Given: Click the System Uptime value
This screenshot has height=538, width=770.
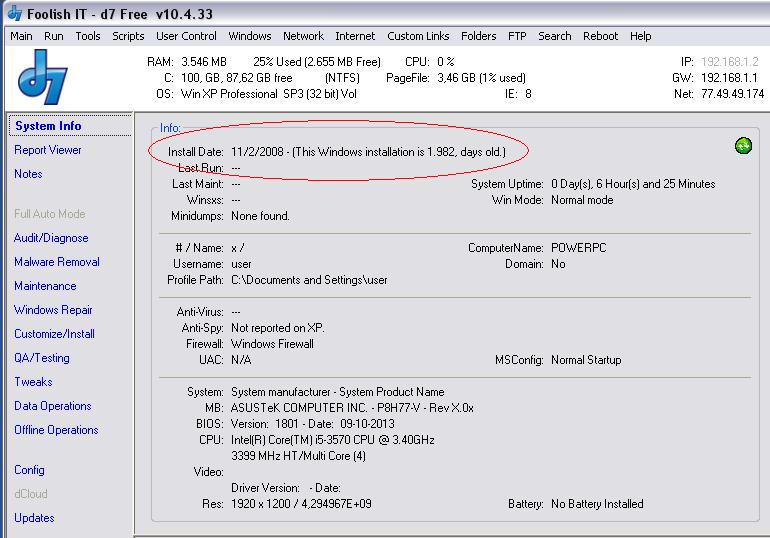Looking at the screenshot, I should coord(633,184).
